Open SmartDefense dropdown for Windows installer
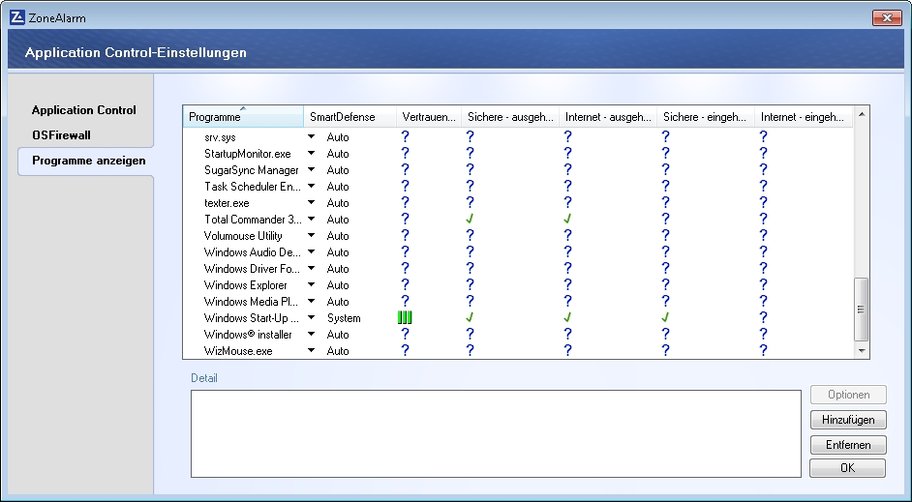 point(311,334)
